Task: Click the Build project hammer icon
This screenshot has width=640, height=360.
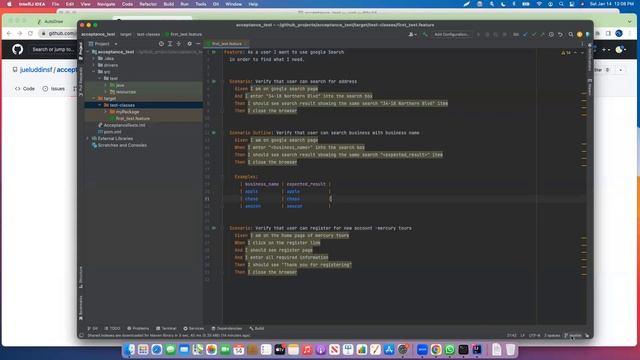Action: coord(425,35)
